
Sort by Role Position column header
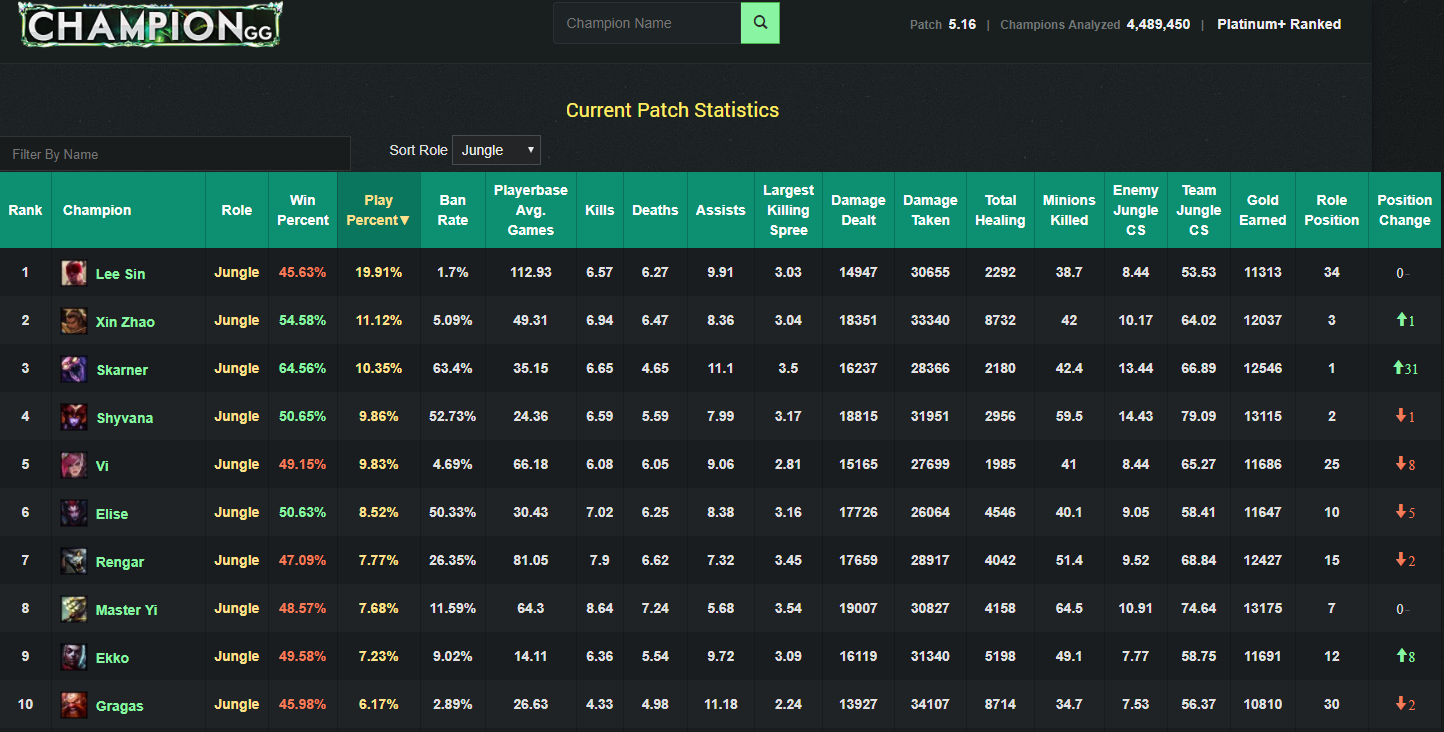pos(1332,210)
